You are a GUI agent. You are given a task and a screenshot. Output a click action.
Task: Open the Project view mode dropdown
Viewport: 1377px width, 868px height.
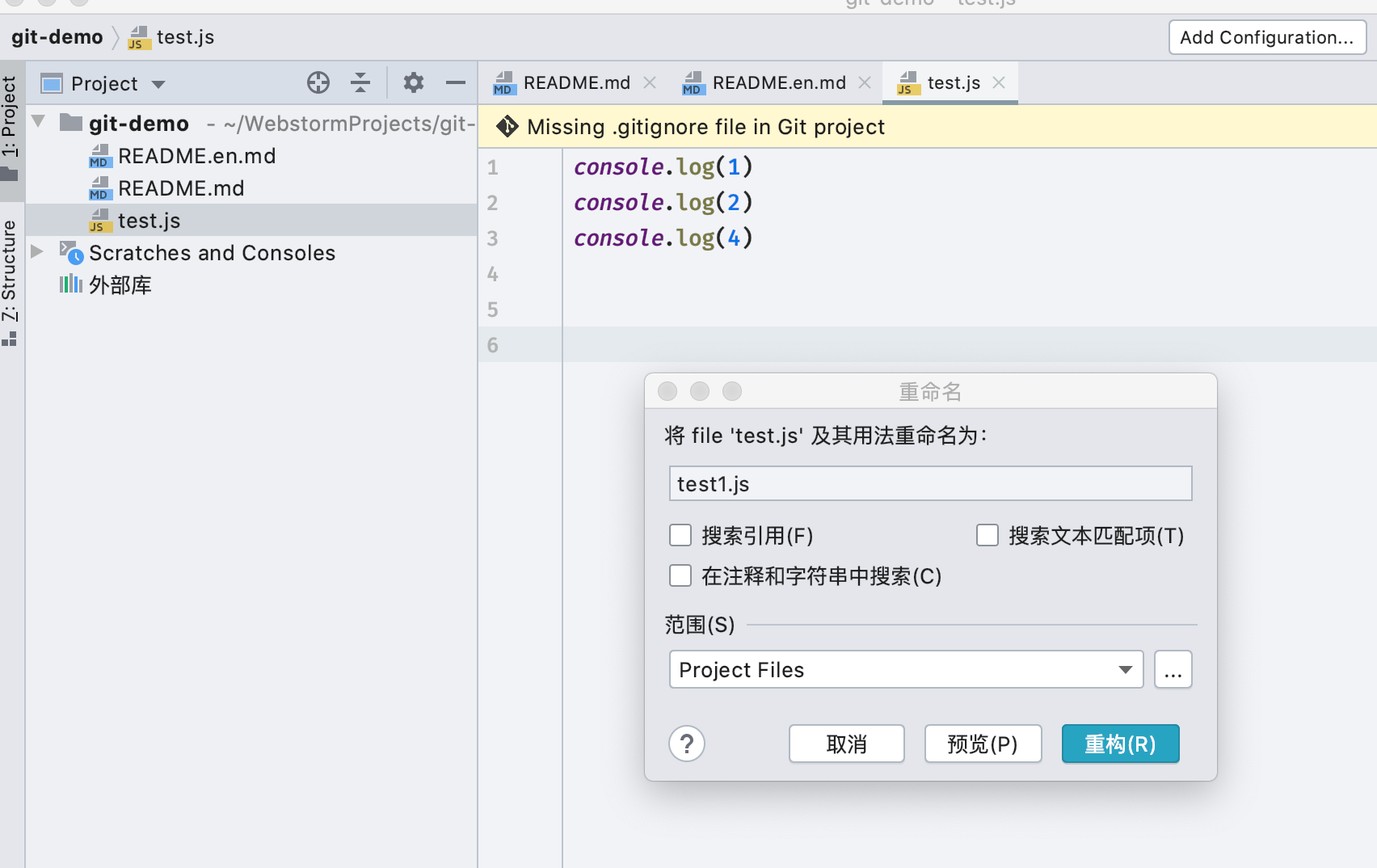(158, 83)
